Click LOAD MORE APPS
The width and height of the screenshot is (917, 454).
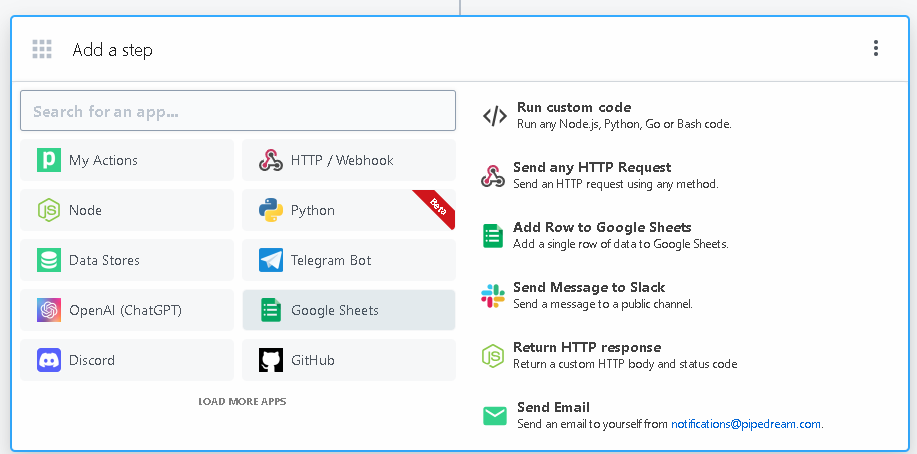click(x=242, y=401)
